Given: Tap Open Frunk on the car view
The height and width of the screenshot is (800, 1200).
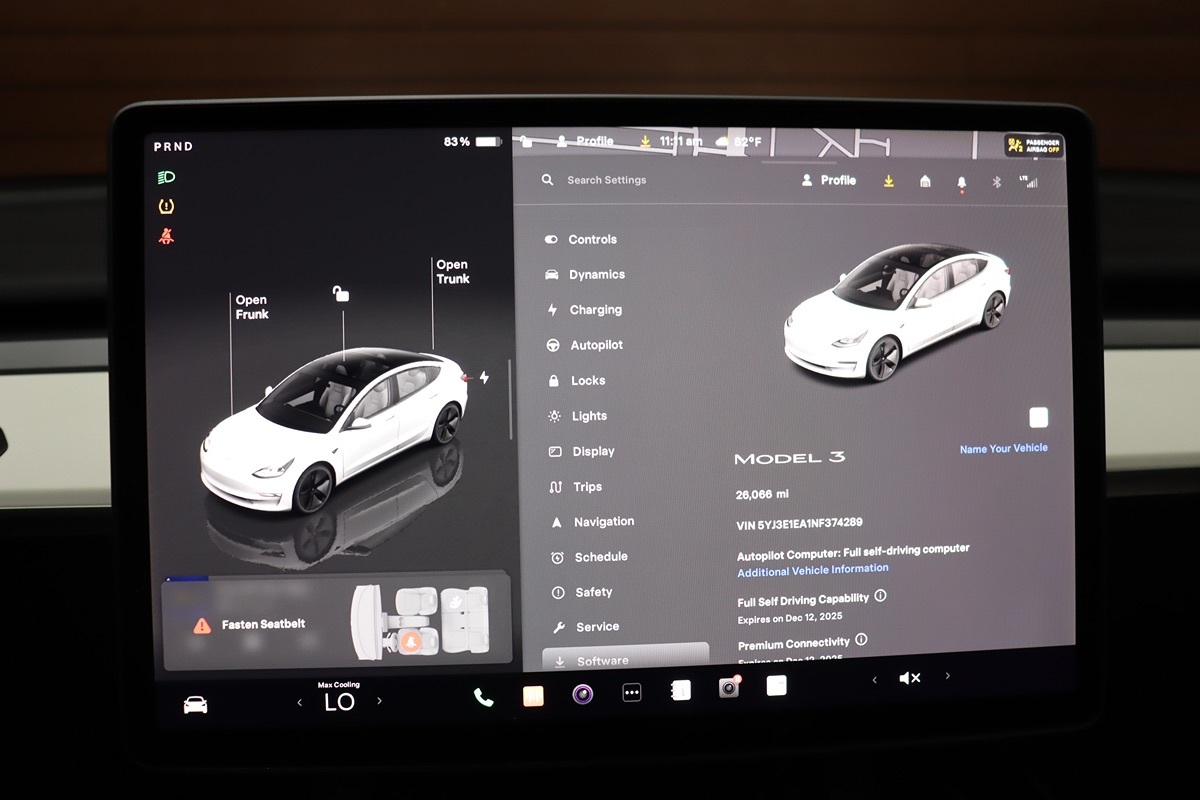Looking at the screenshot, I should (251, 307).
